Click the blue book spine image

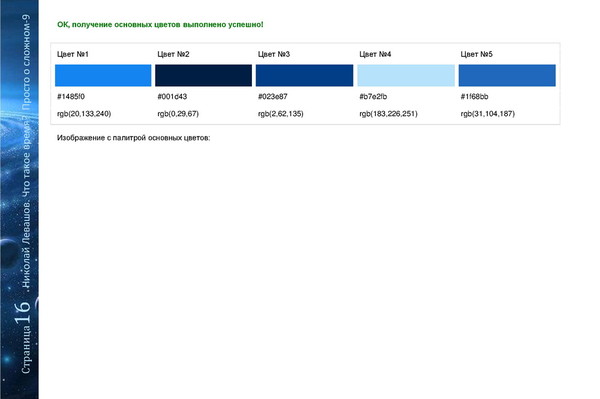(19, 199)
